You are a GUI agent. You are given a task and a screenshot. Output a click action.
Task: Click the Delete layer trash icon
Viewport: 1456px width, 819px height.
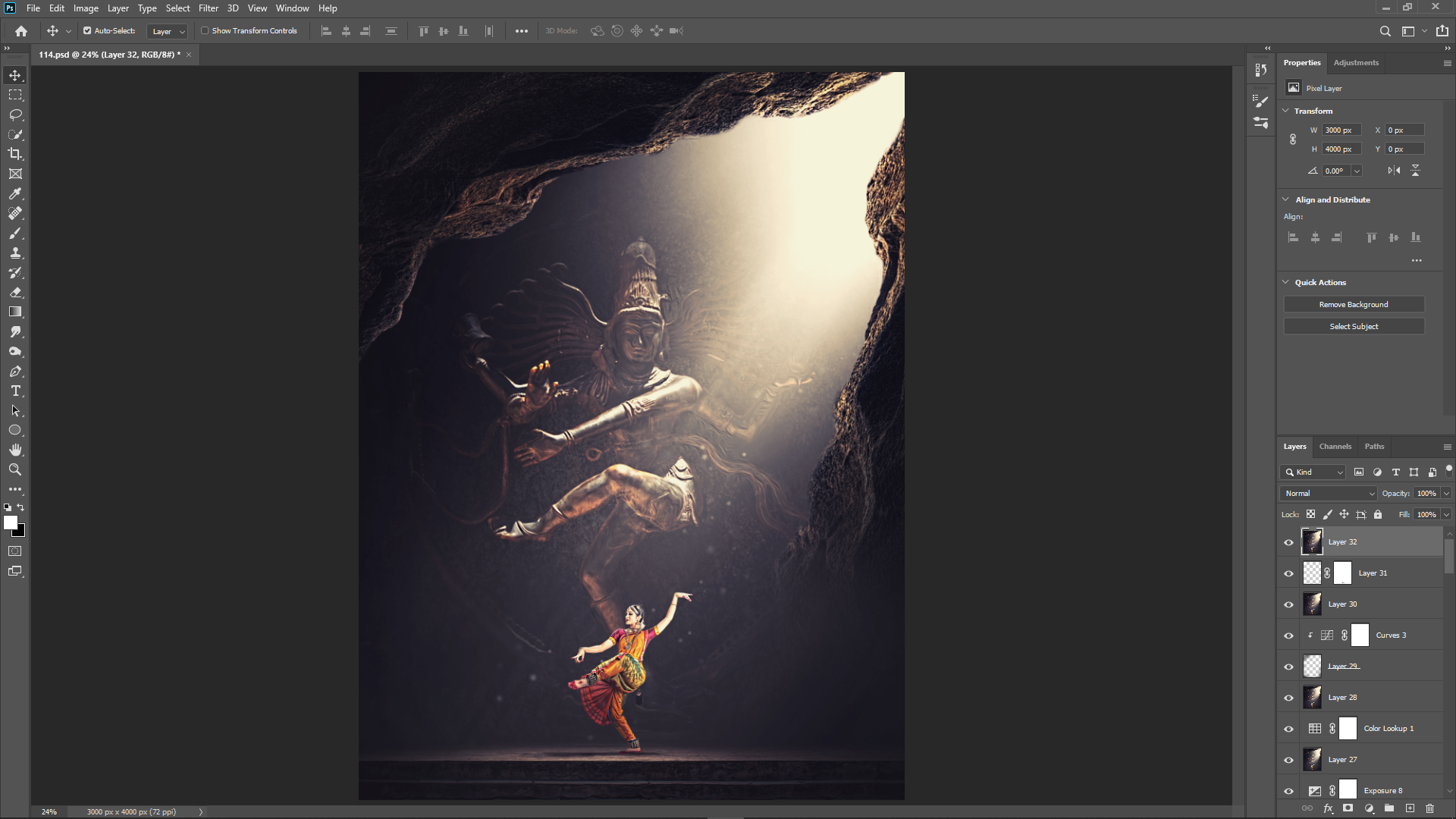coord(1429,808)
